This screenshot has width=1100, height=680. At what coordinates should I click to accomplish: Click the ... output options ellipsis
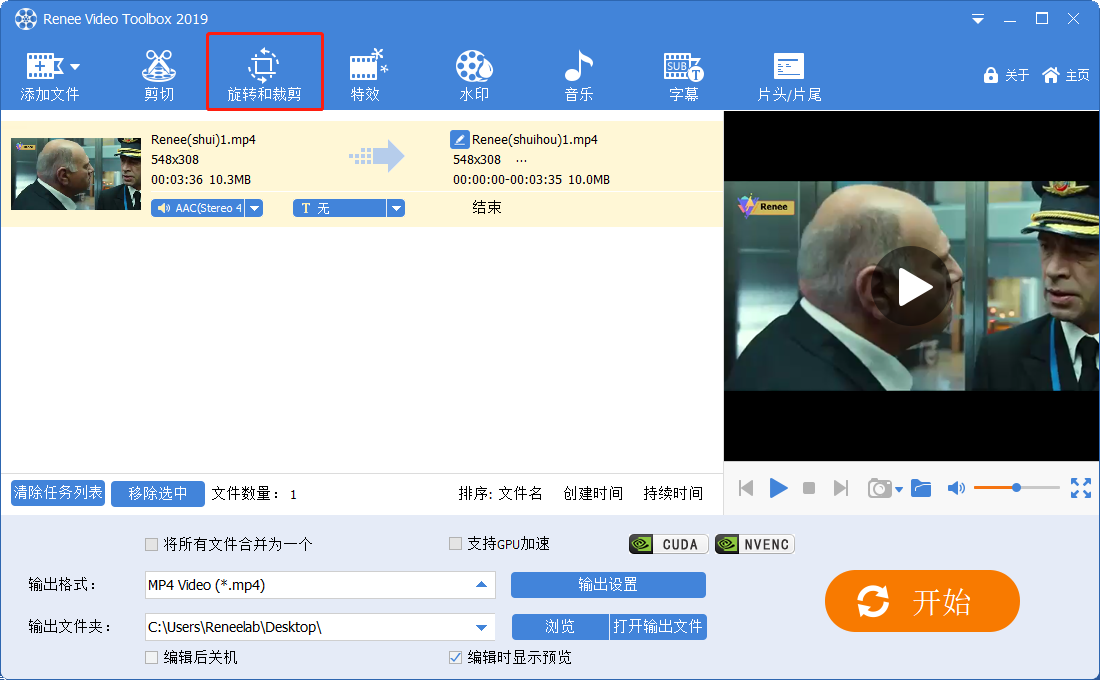[x=521, y=161]
